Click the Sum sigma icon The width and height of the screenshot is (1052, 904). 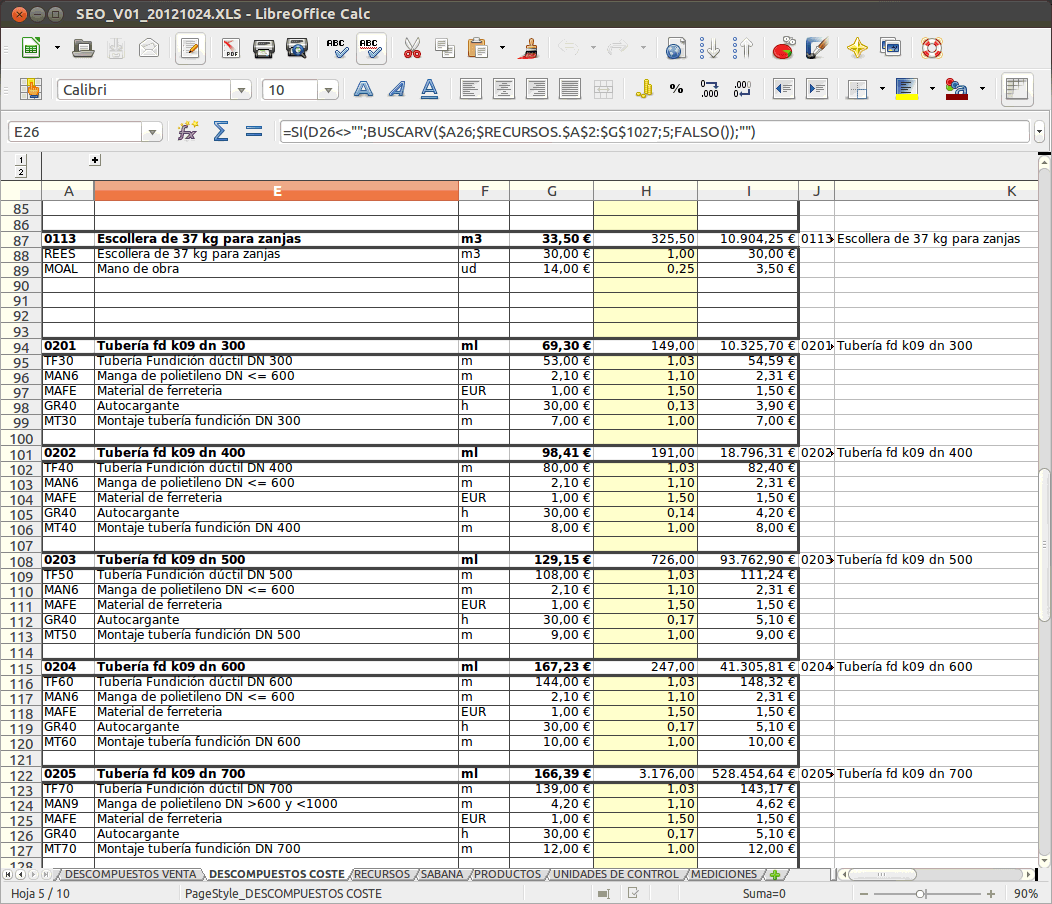click(x=221, y=132)
